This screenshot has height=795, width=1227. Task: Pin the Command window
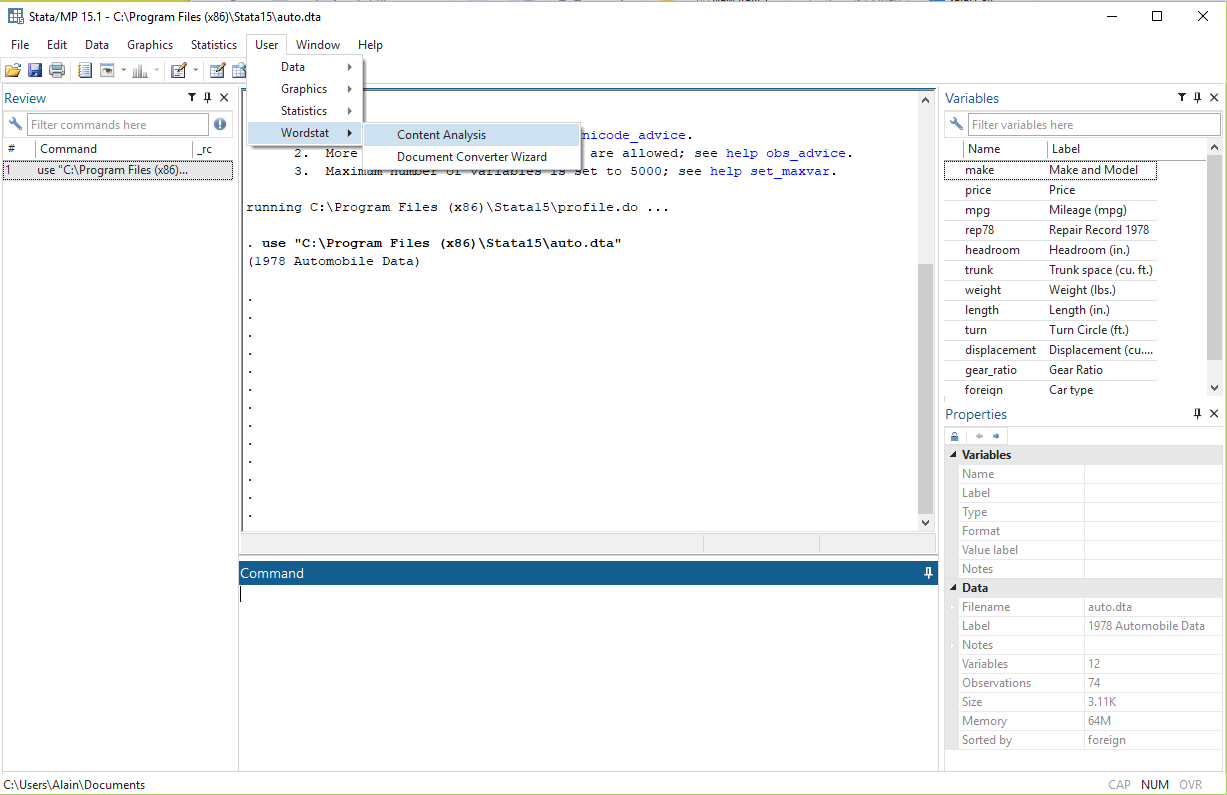(x=928, y=573)
